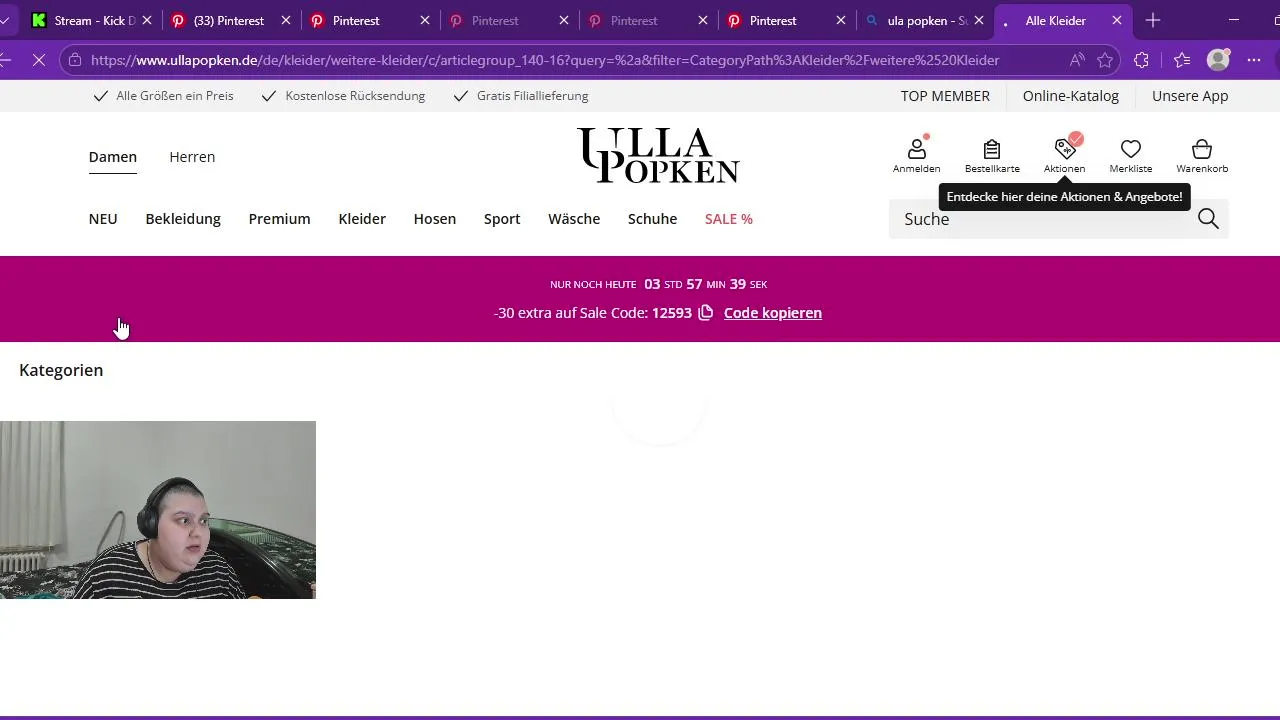Image resolution: width=1280 pixels, height=720 pixels.
Task: Open the Warenkorb basket icon
Action: (x=1202, y=149)
